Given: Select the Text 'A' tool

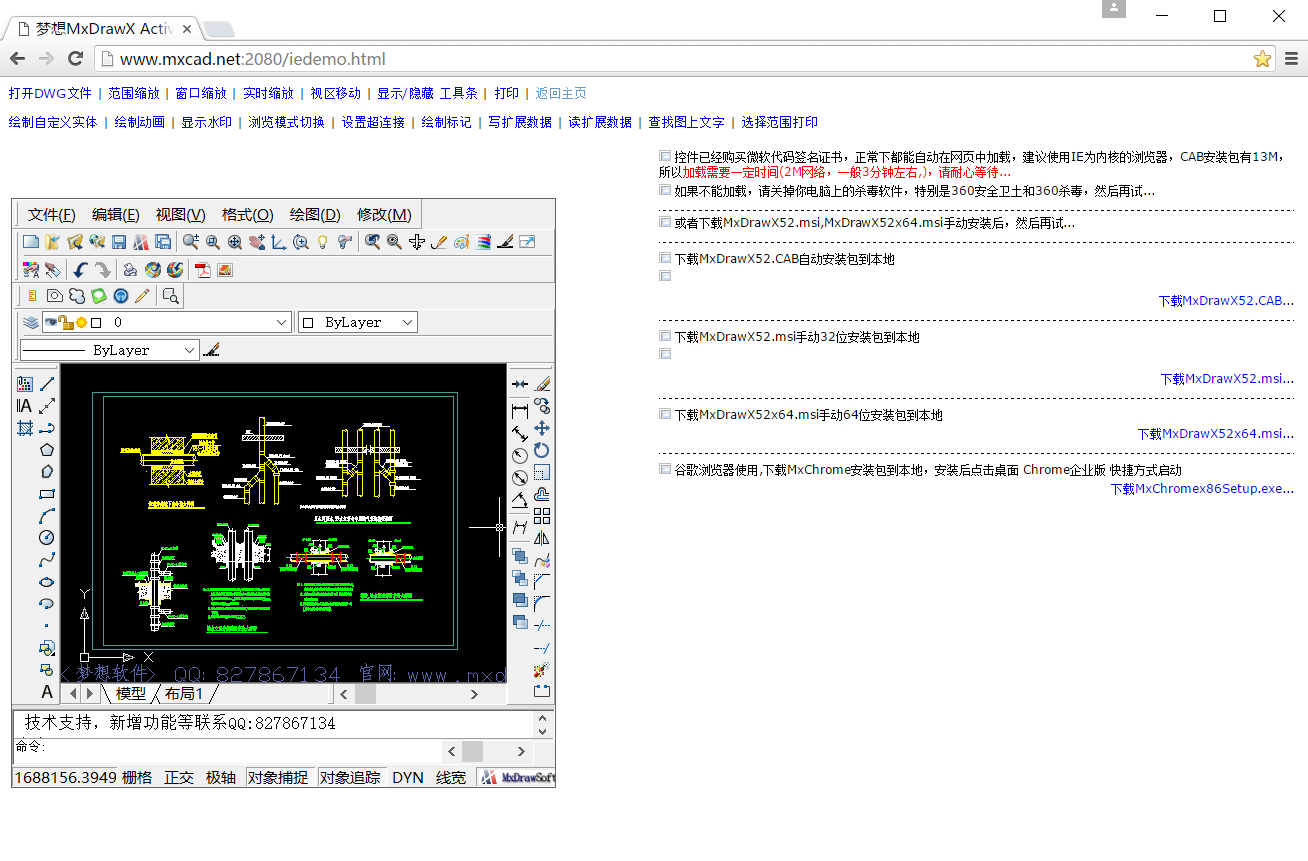Looking at the screenshot, I should [x=47, y=691].
